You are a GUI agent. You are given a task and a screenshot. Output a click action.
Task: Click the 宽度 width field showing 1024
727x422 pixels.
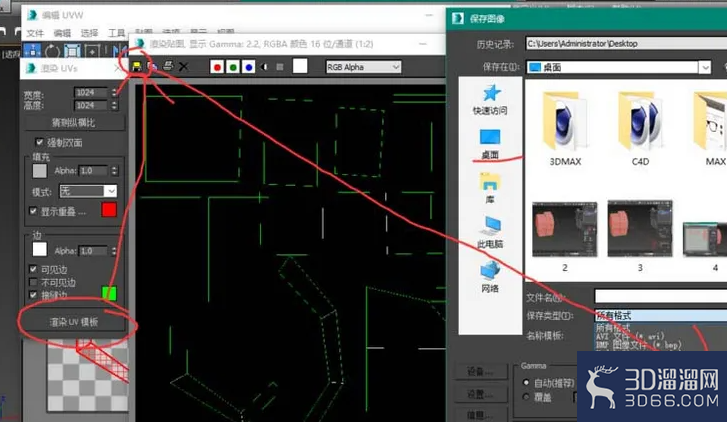coord(91,92)
